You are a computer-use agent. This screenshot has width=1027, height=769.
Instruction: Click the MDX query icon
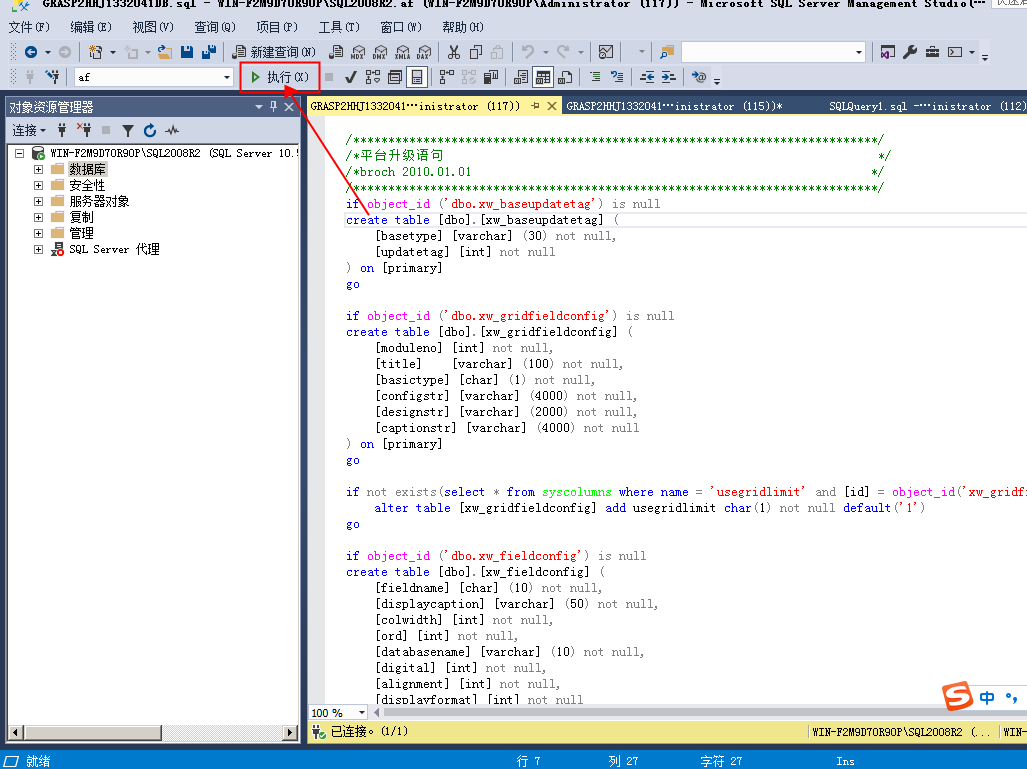click(x=357, y=52)
